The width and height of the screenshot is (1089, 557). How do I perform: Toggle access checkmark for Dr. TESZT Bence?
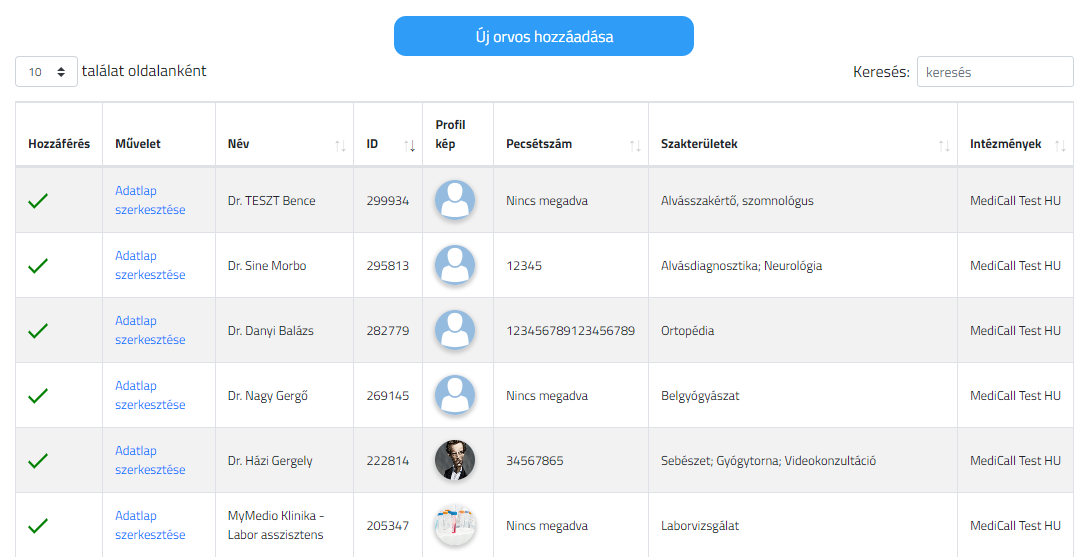38,201
